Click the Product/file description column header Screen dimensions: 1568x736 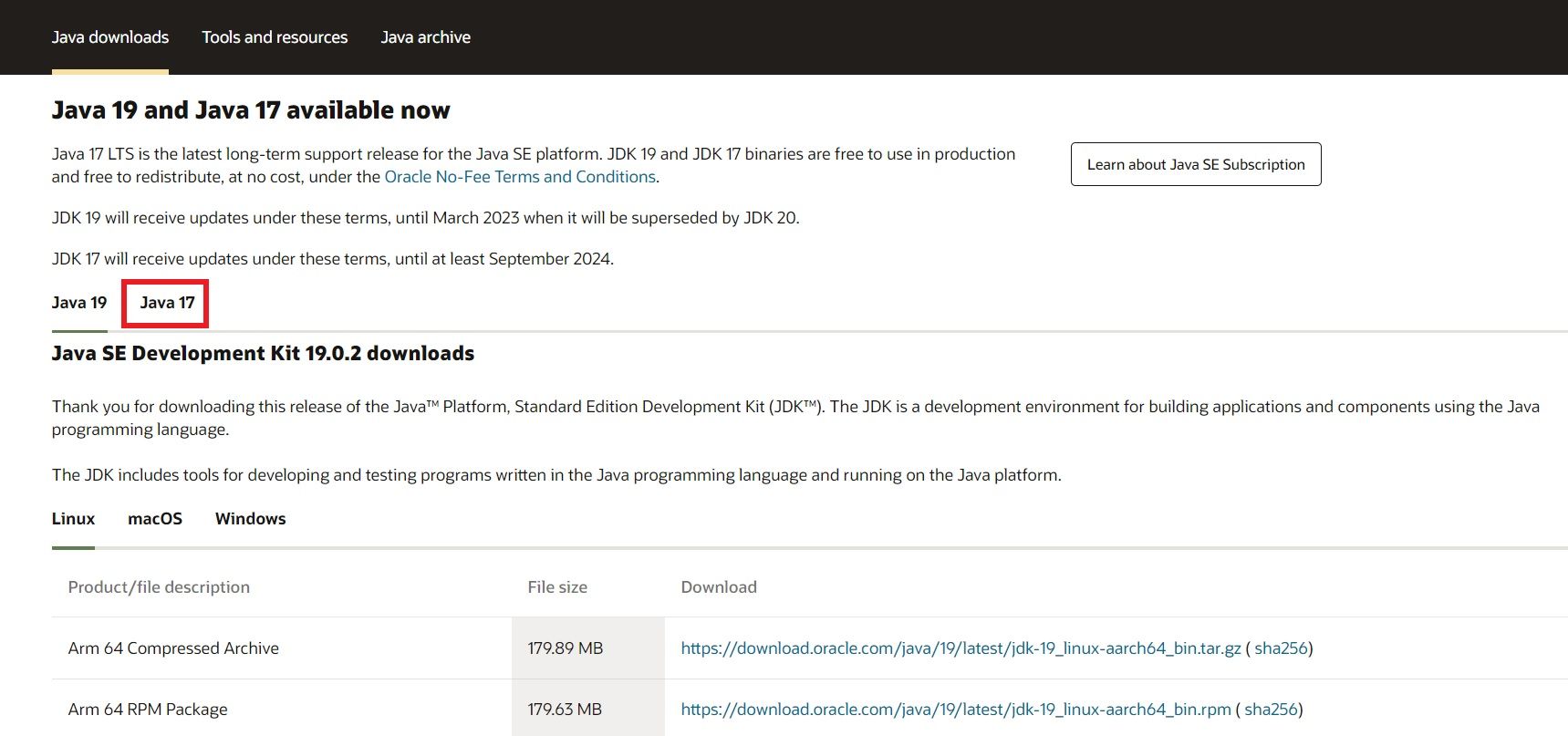(x=159, y=587)
